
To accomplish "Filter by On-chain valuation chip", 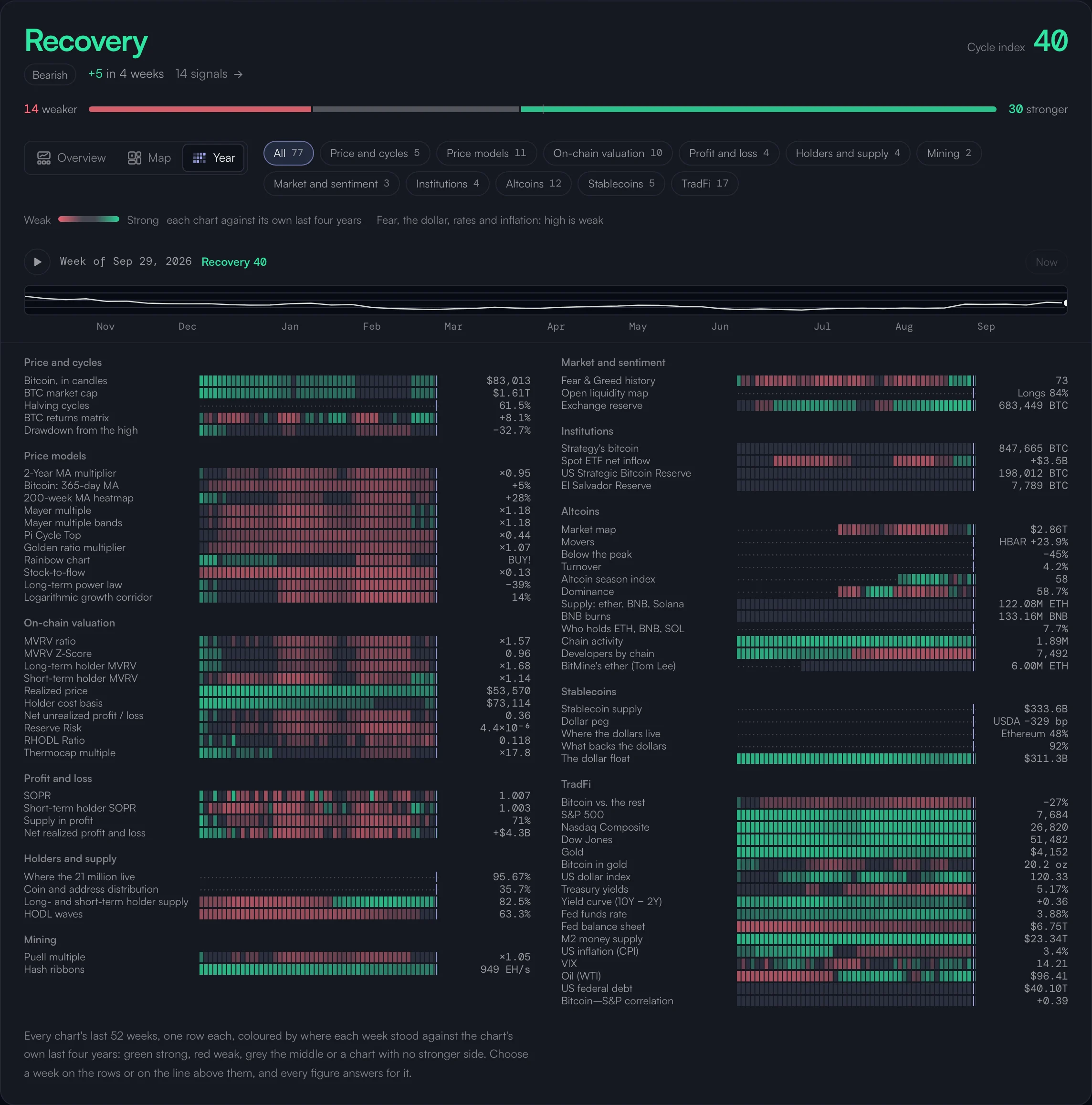I will [608, 153].
